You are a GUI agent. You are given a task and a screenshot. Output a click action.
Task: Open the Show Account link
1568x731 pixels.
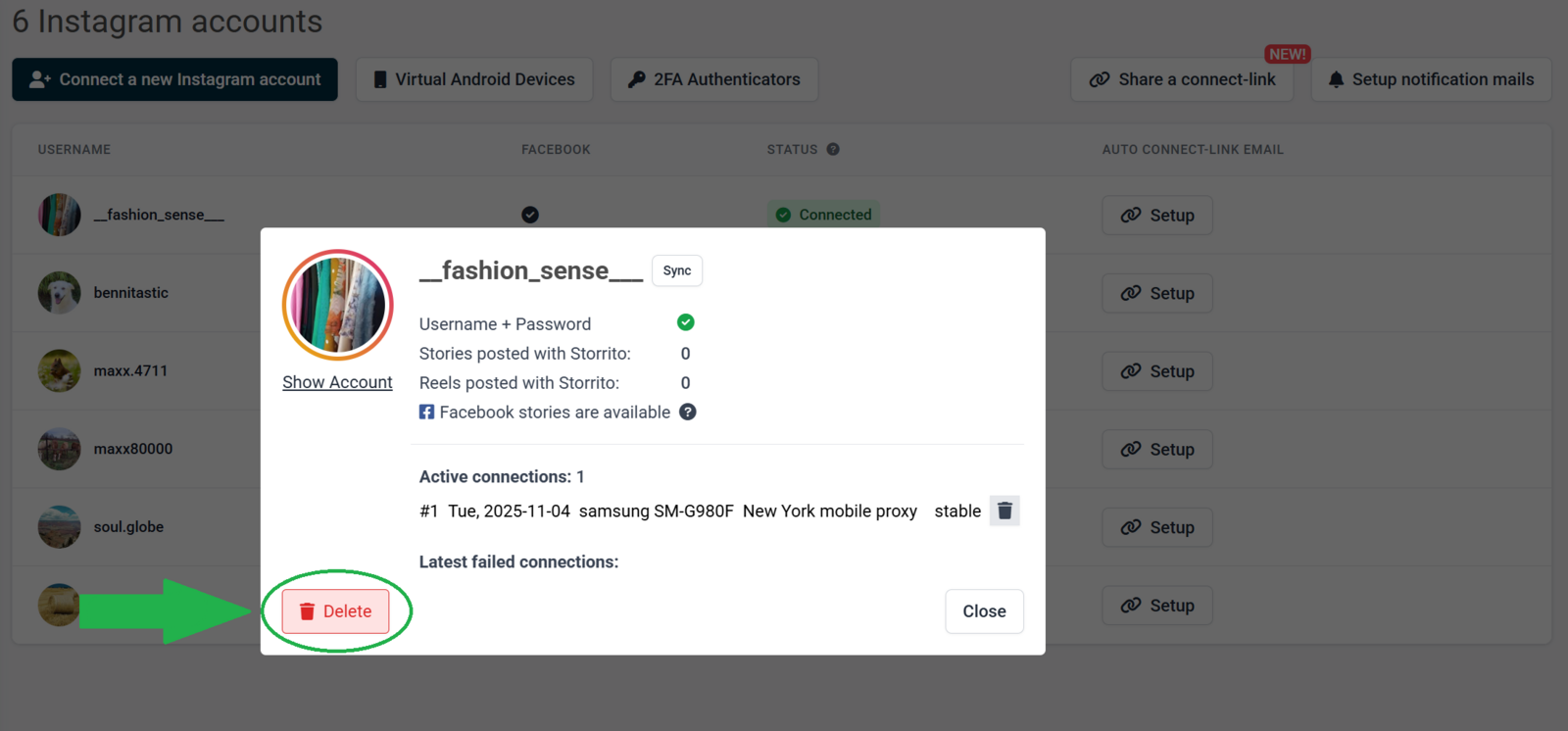[337, 382]
